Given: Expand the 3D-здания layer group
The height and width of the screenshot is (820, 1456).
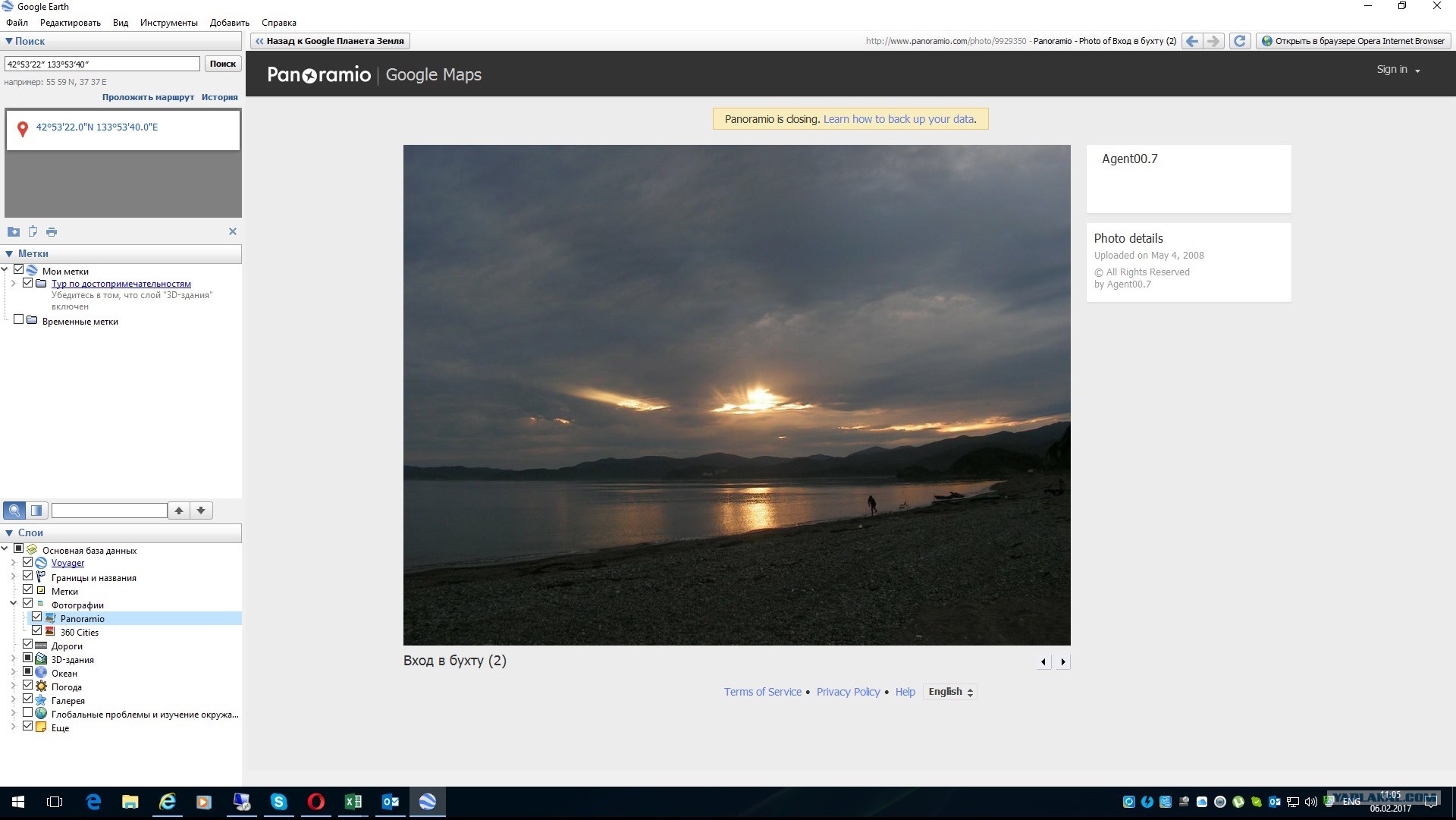Looking at the screenshot, I should [13, 659].
